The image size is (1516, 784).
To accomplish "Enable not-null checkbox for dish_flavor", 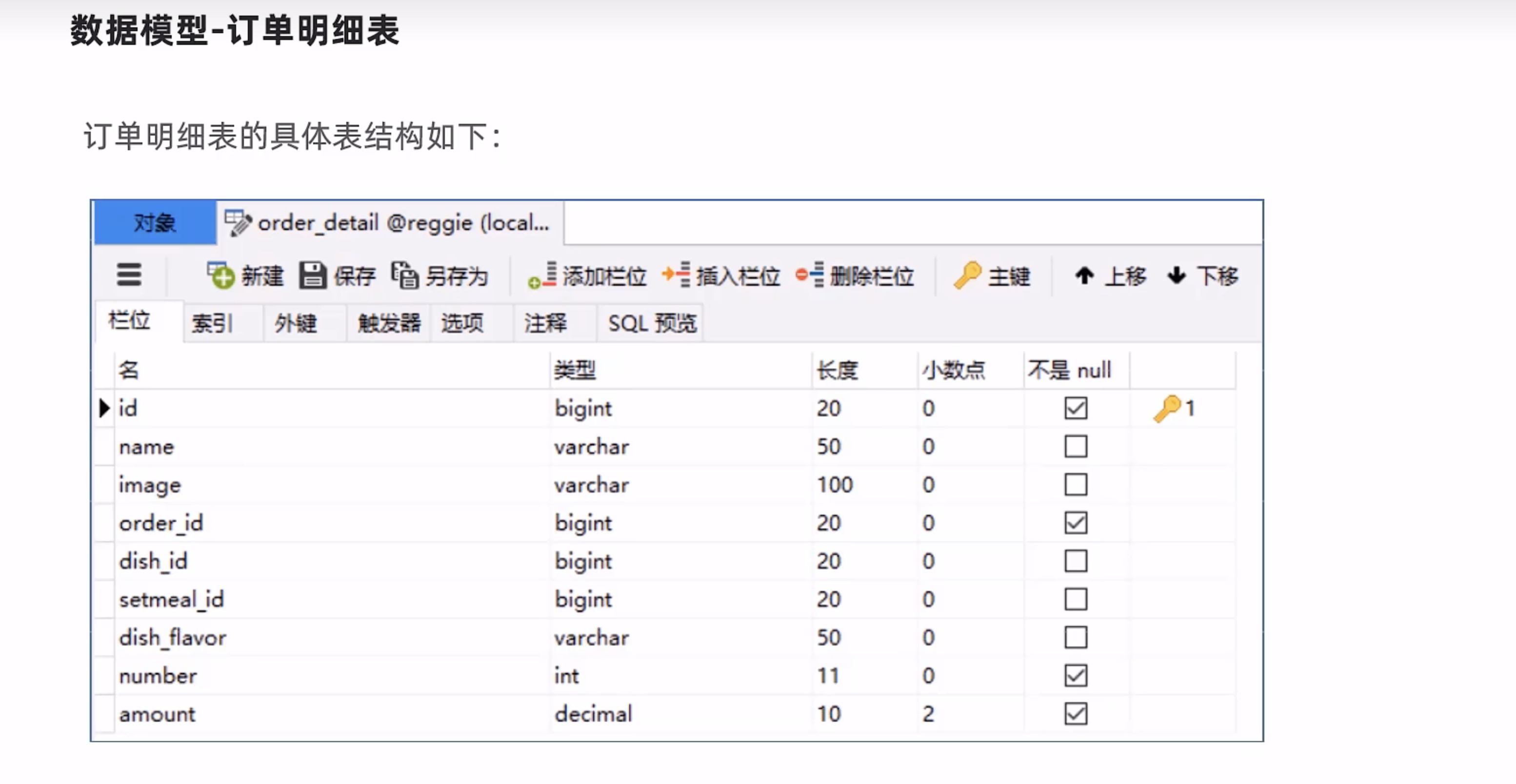I will 1075,638.
